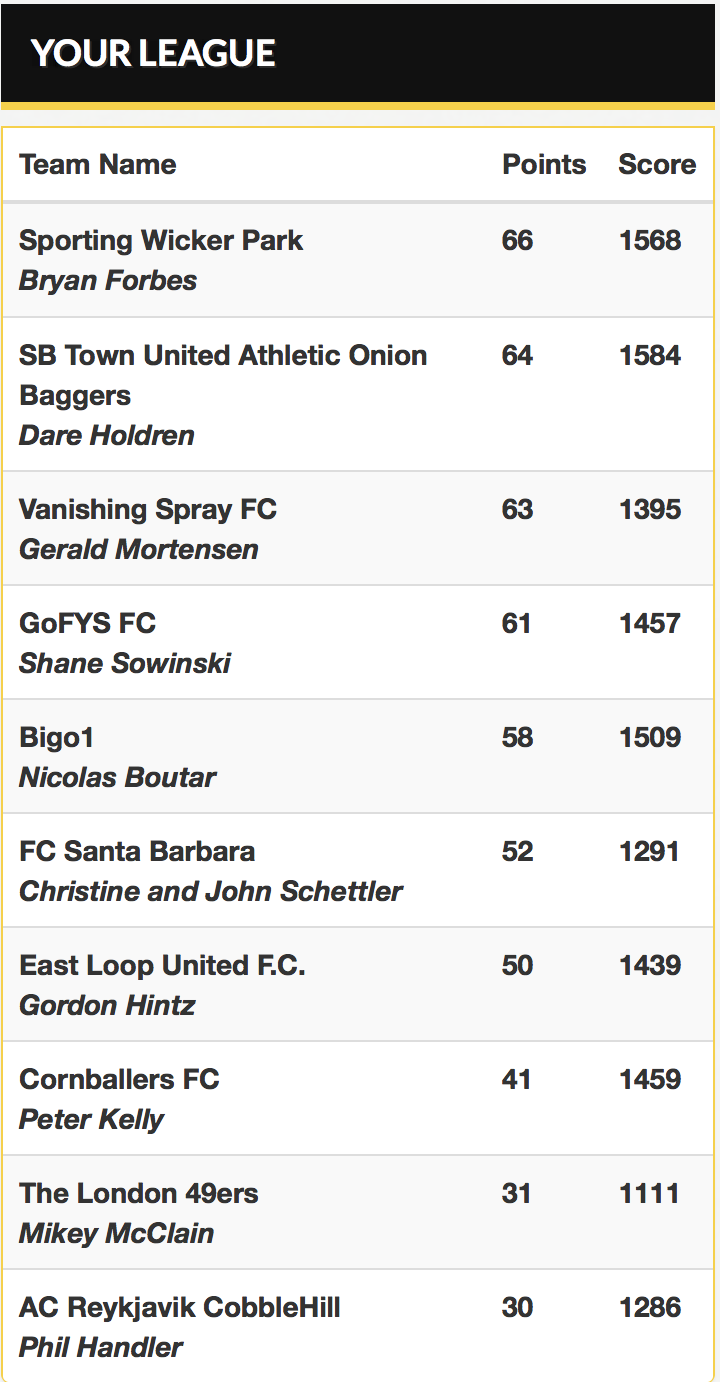Select East Loop United F.C. row
The image size is (720, 1382).
click(x=360, y=984)
